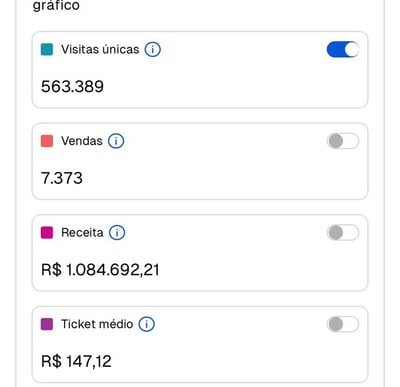Click the Visitas únicas label
Screen dimensions: 400x387
(100, 49)
